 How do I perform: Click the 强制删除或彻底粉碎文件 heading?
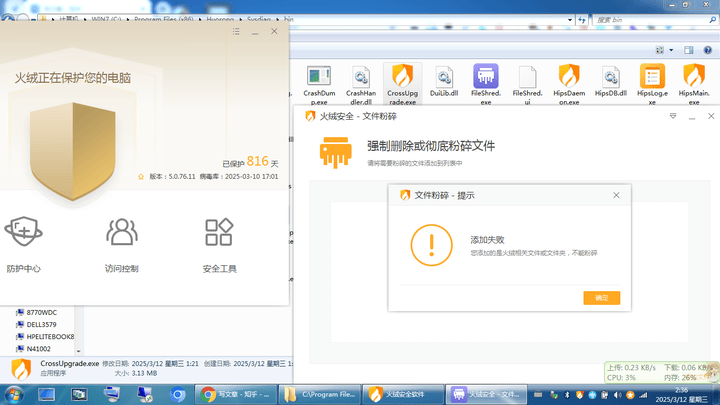click(x=431, y=146)
